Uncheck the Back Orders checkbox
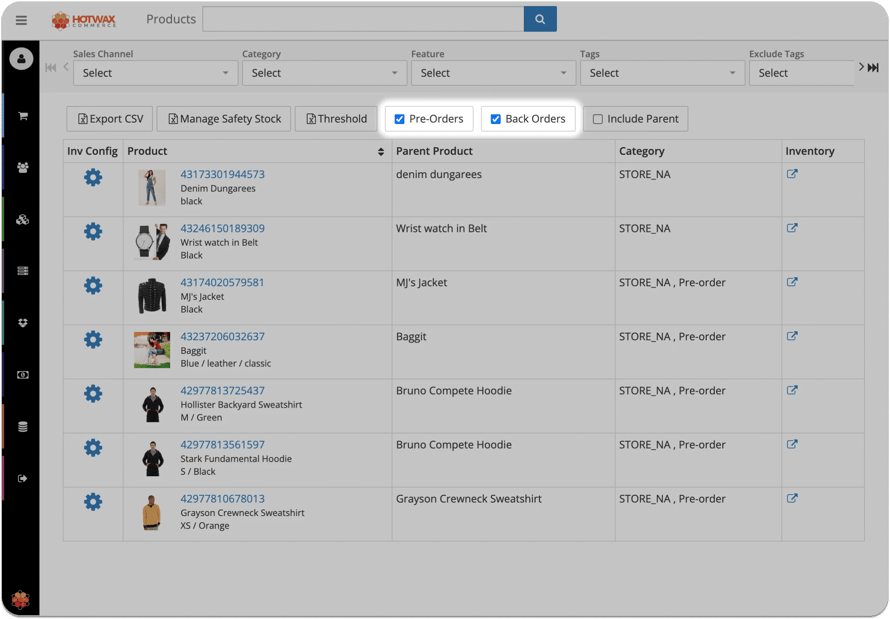 click(496, 119)
